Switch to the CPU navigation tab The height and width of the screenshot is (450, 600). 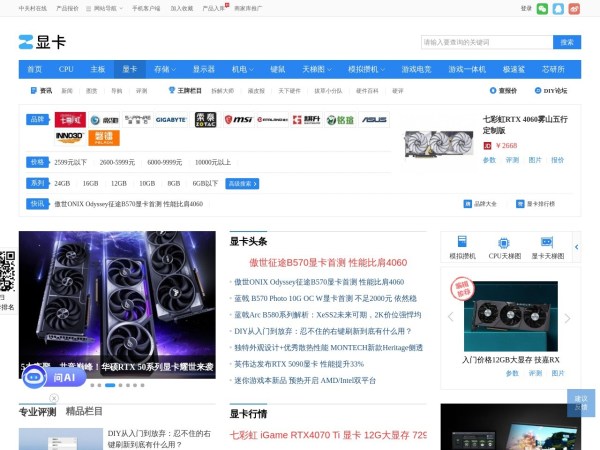[66, 69]
